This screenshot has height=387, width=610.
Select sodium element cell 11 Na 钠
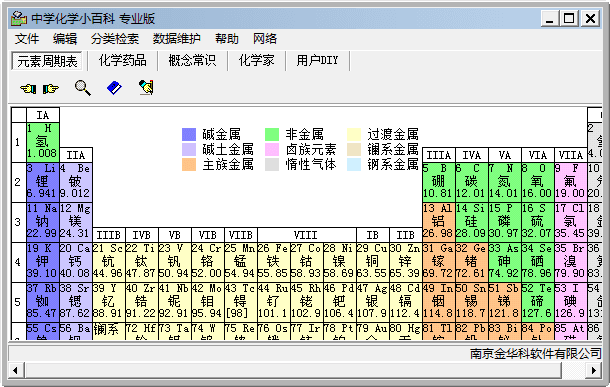point(43,222)
